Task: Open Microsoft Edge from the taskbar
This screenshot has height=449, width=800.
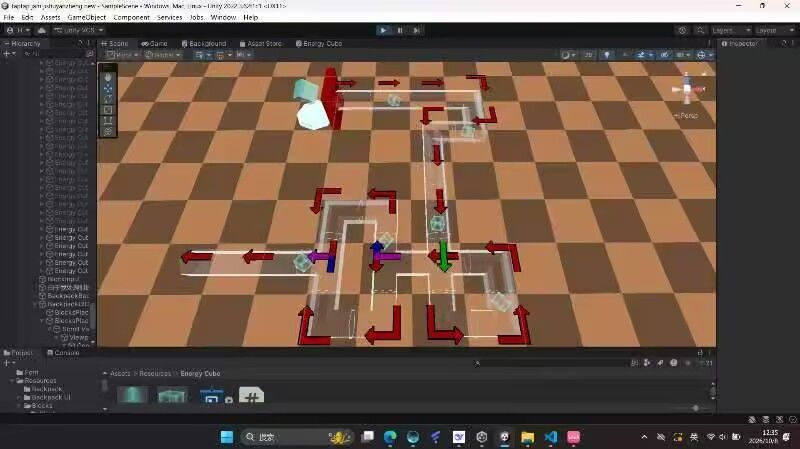Action: [390, 437]
